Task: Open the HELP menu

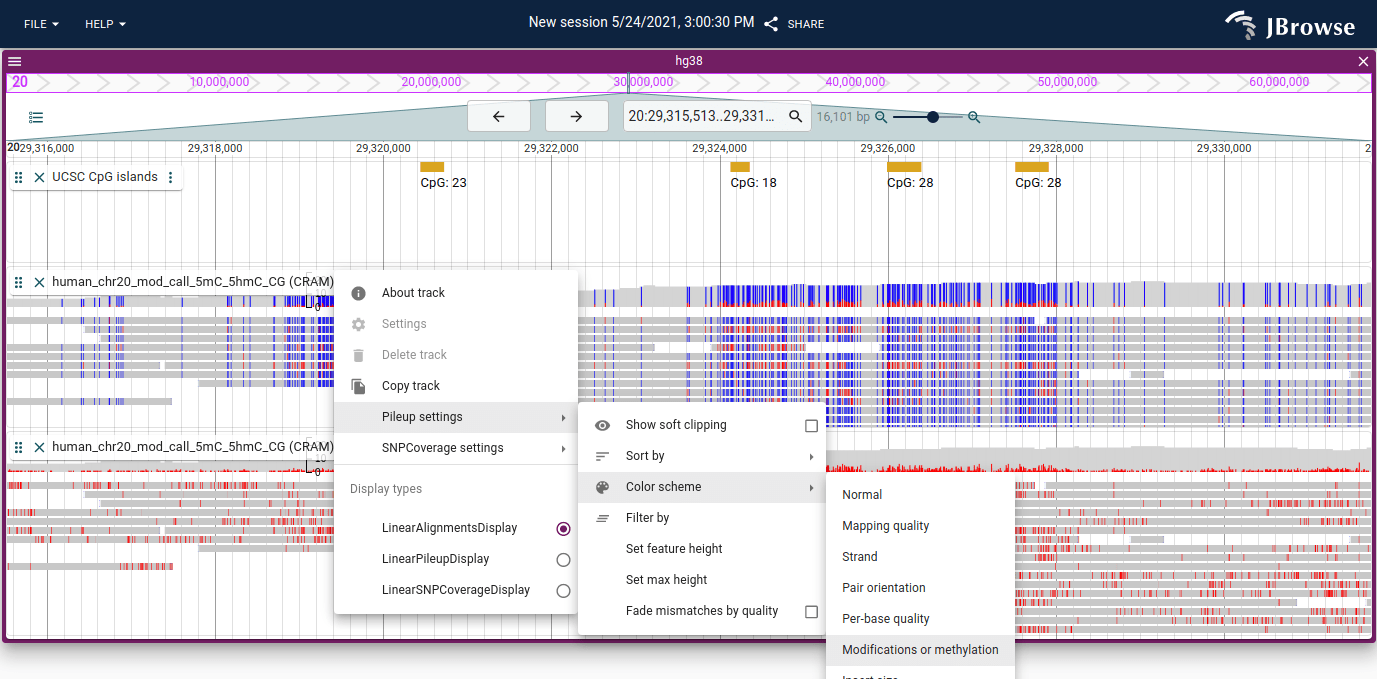Action: point(105,23)
